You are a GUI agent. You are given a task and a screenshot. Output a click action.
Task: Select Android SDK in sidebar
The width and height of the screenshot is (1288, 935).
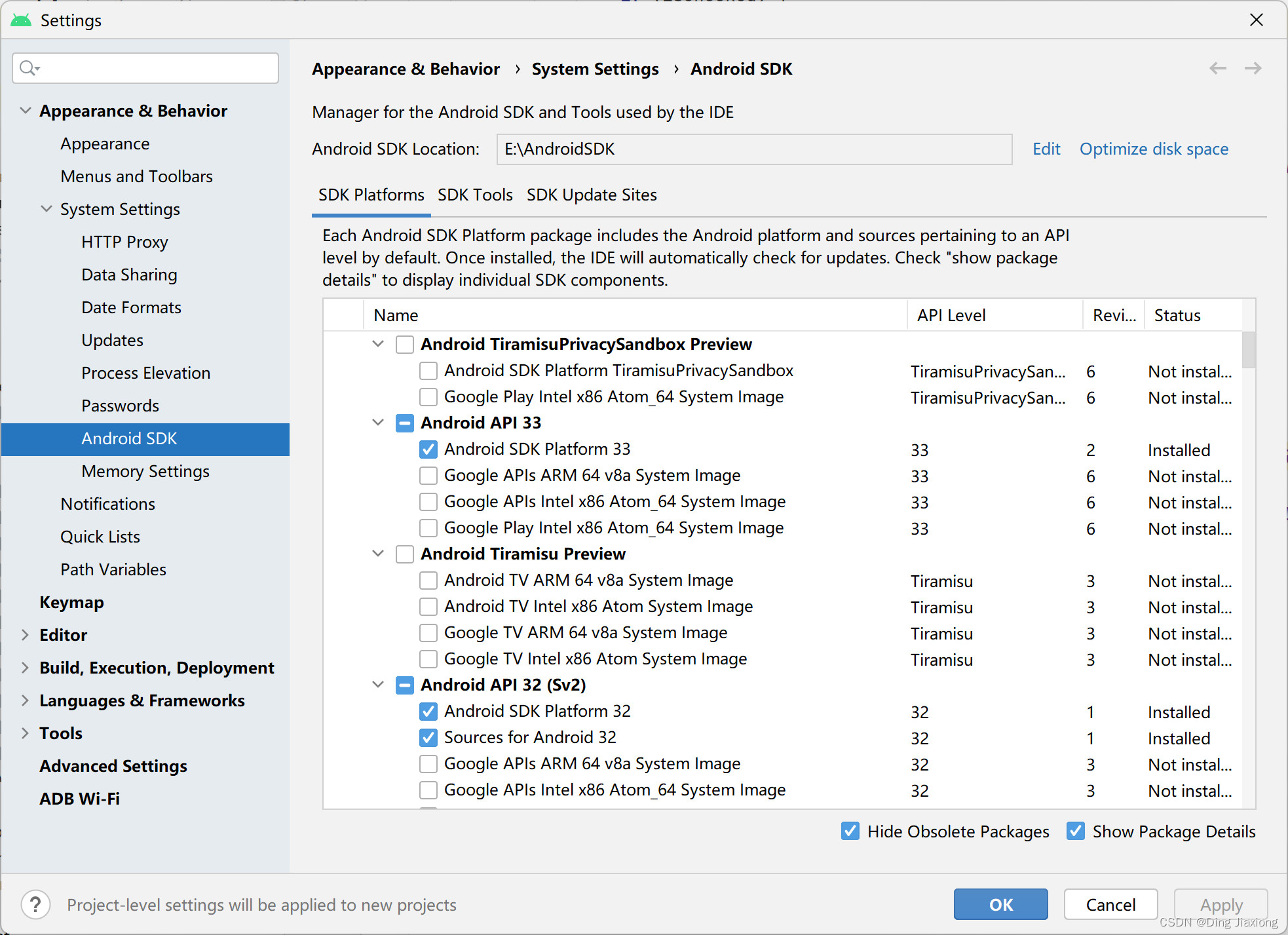pos(145,439)
